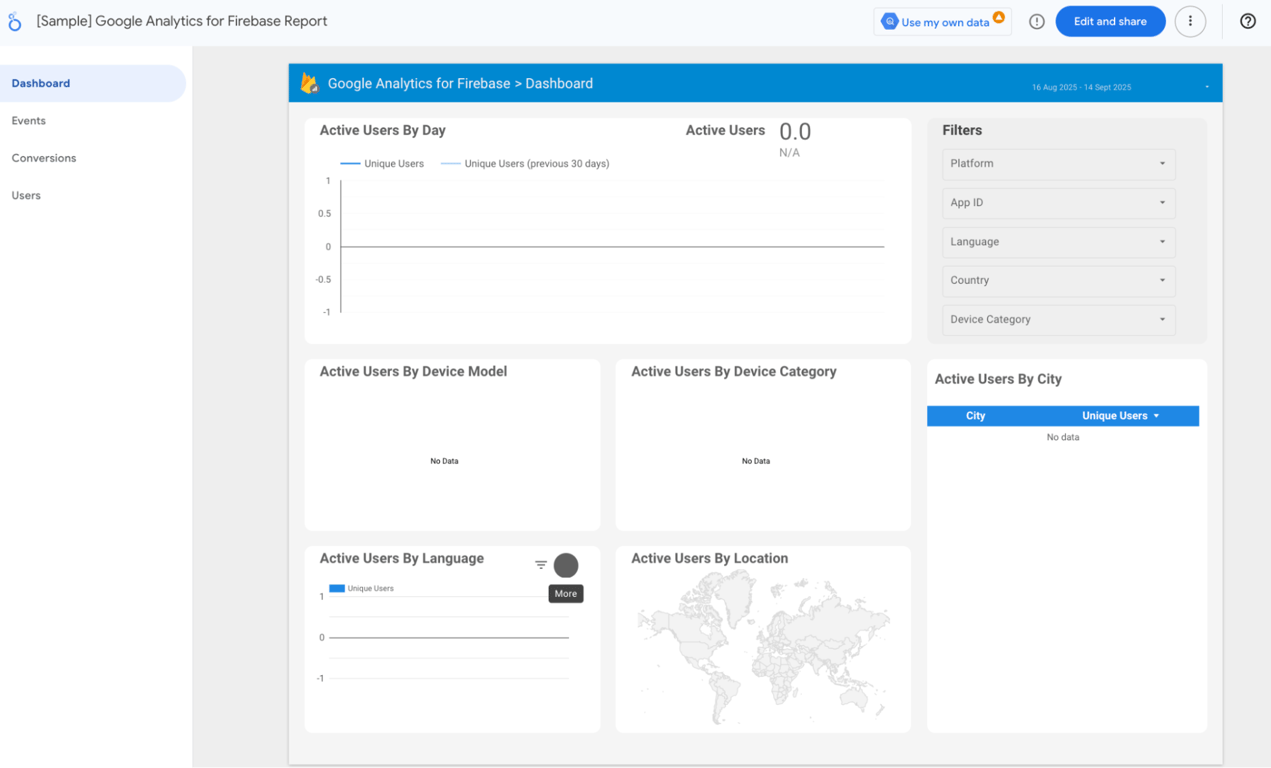Click the No data text in city table

click(1063, 437)
